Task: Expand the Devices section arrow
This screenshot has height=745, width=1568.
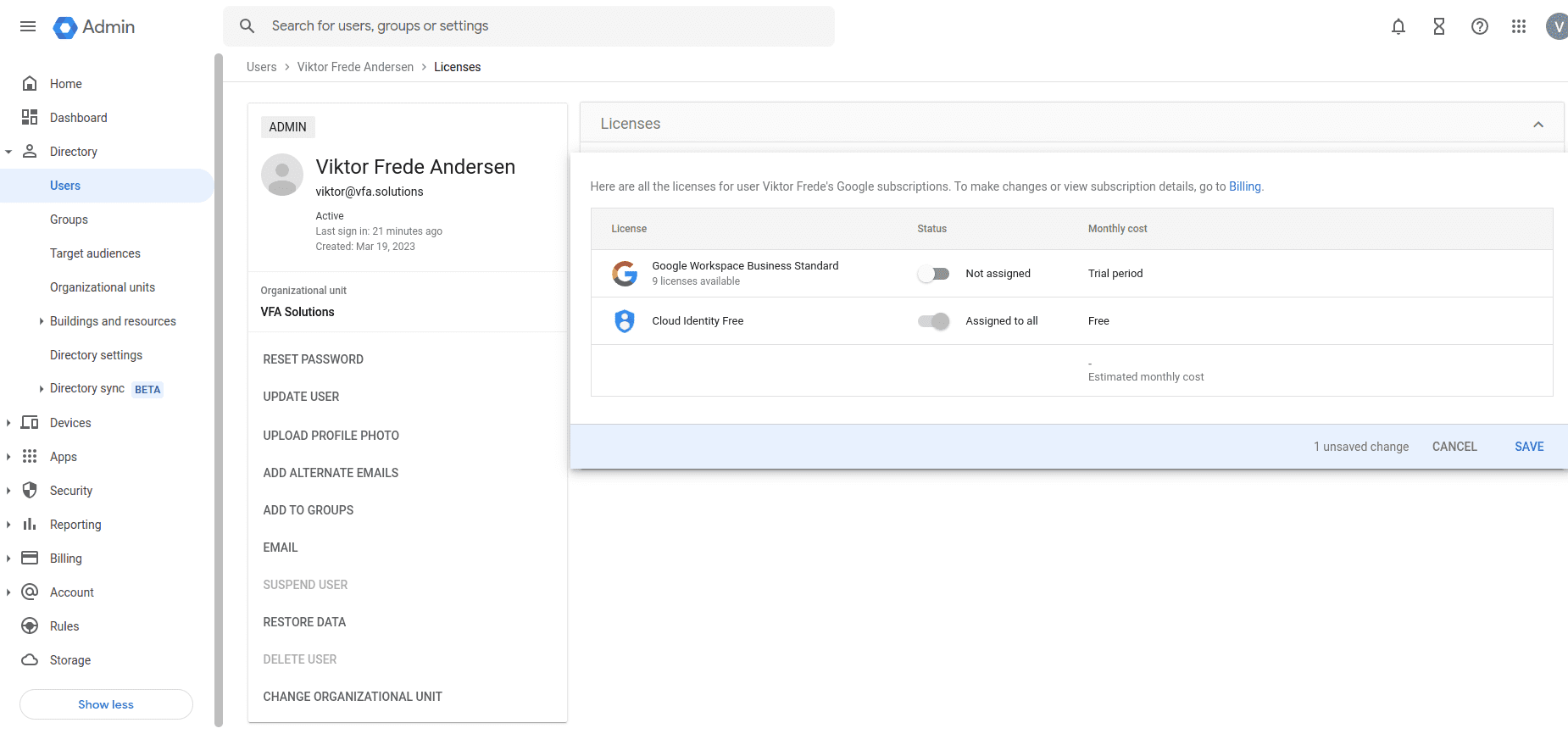Action: pyautogui.click(x=8, y=423)
